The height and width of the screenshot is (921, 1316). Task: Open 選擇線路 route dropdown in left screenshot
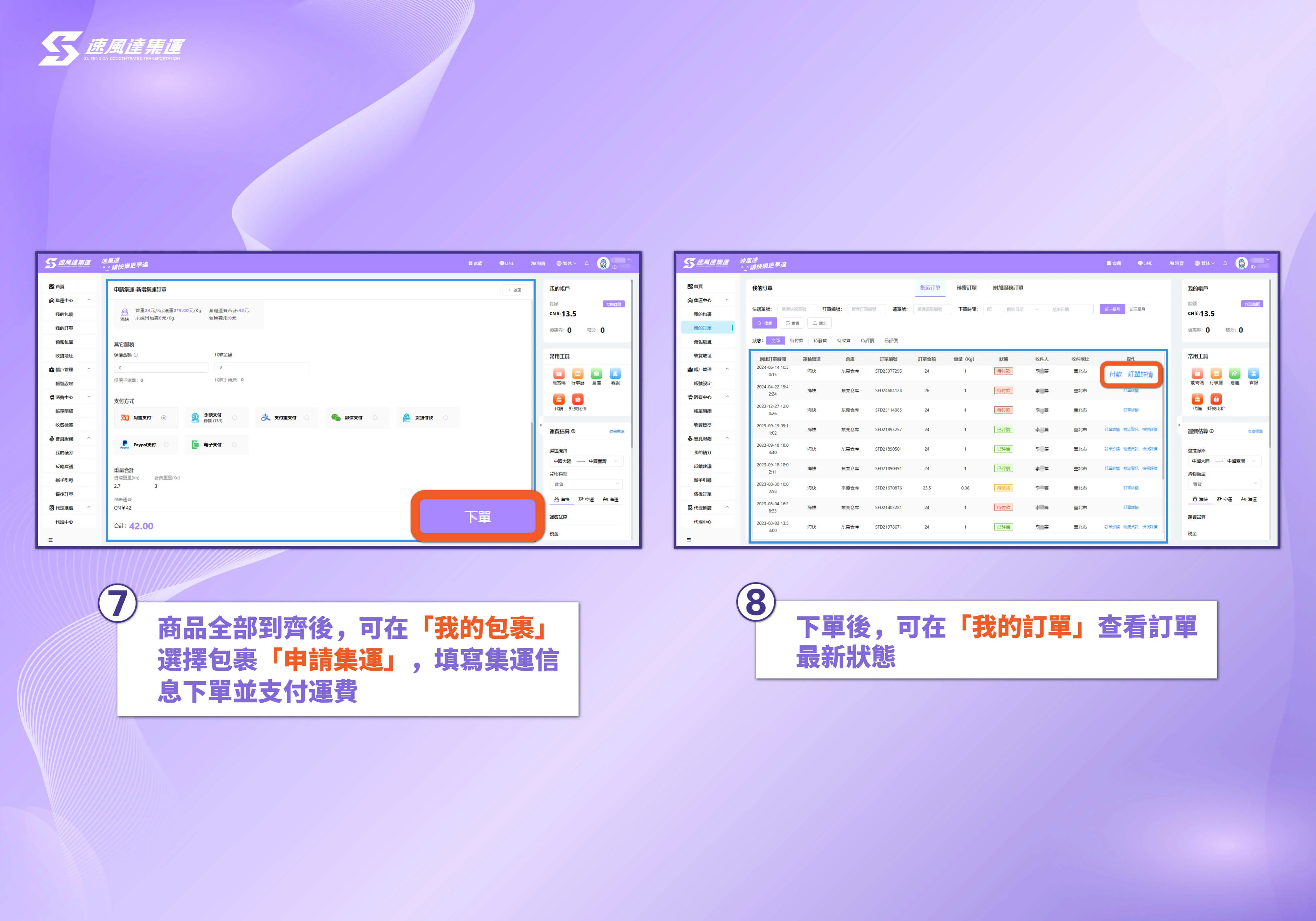pos(586,461)
